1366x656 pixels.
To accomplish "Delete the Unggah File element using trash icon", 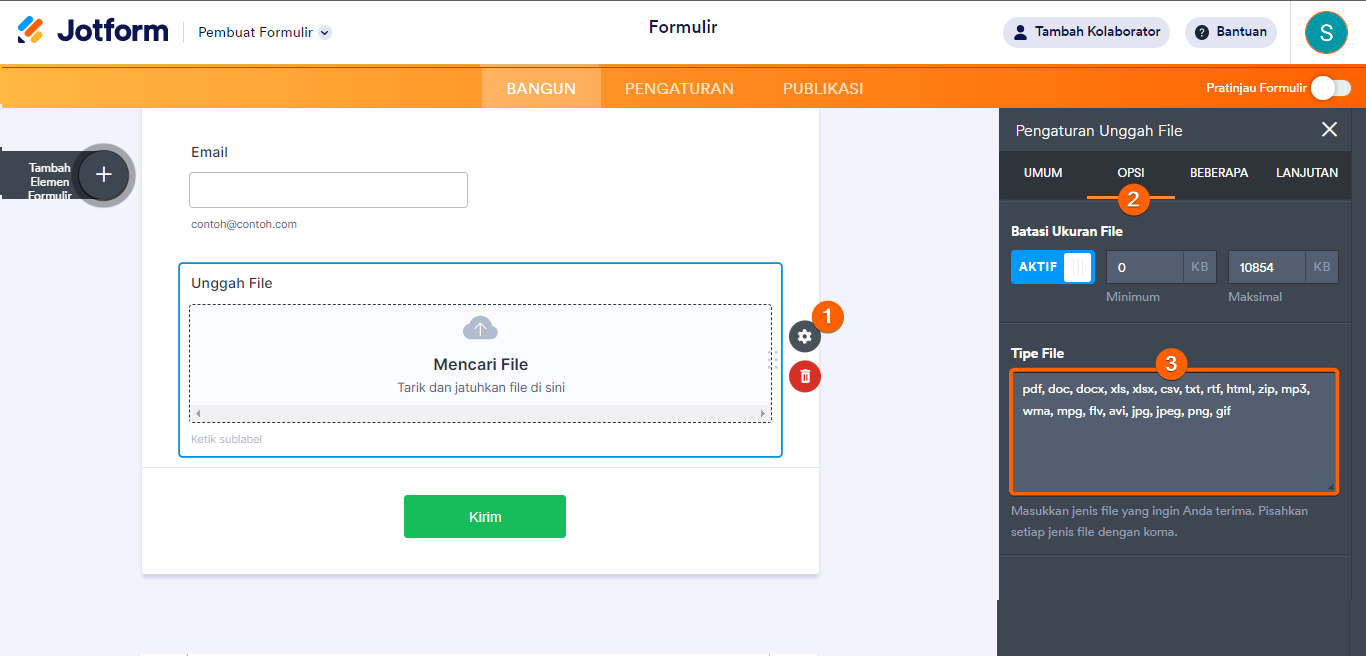I will coord(804,377).
